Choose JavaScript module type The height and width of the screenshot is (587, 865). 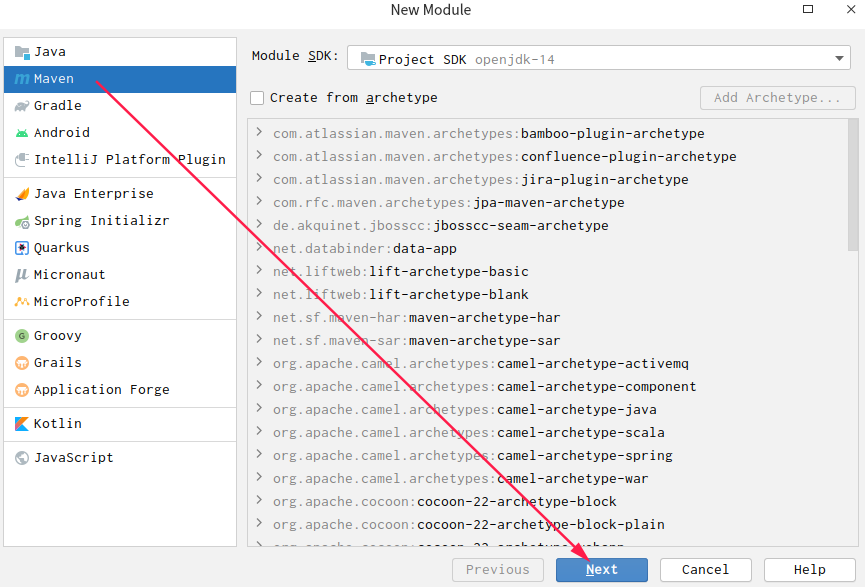(120, 458)
